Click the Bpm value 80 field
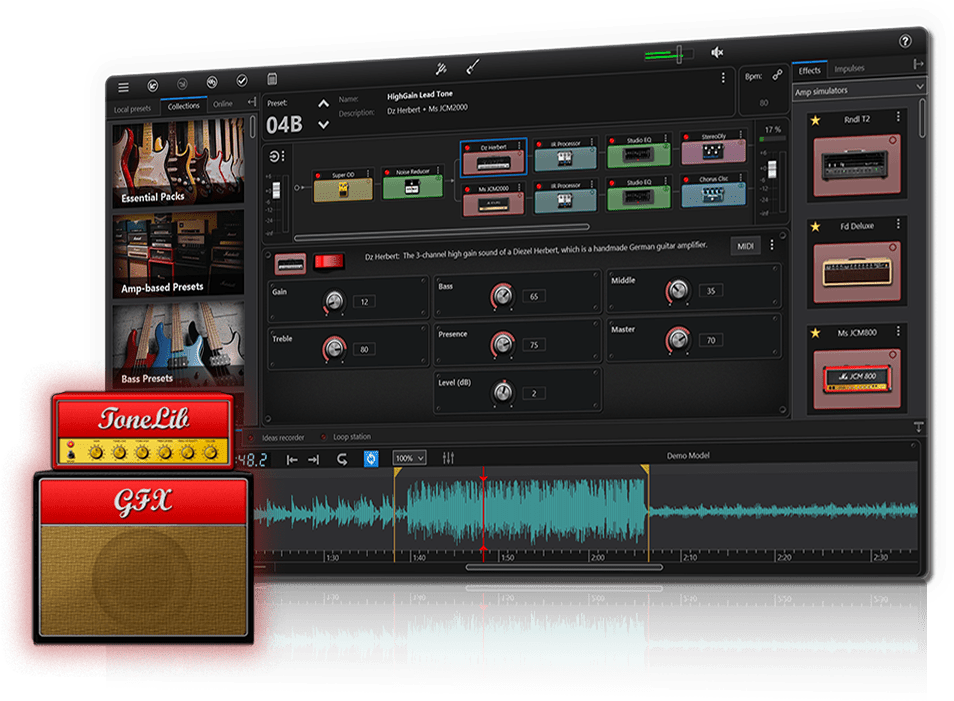 tap(764, 102)
